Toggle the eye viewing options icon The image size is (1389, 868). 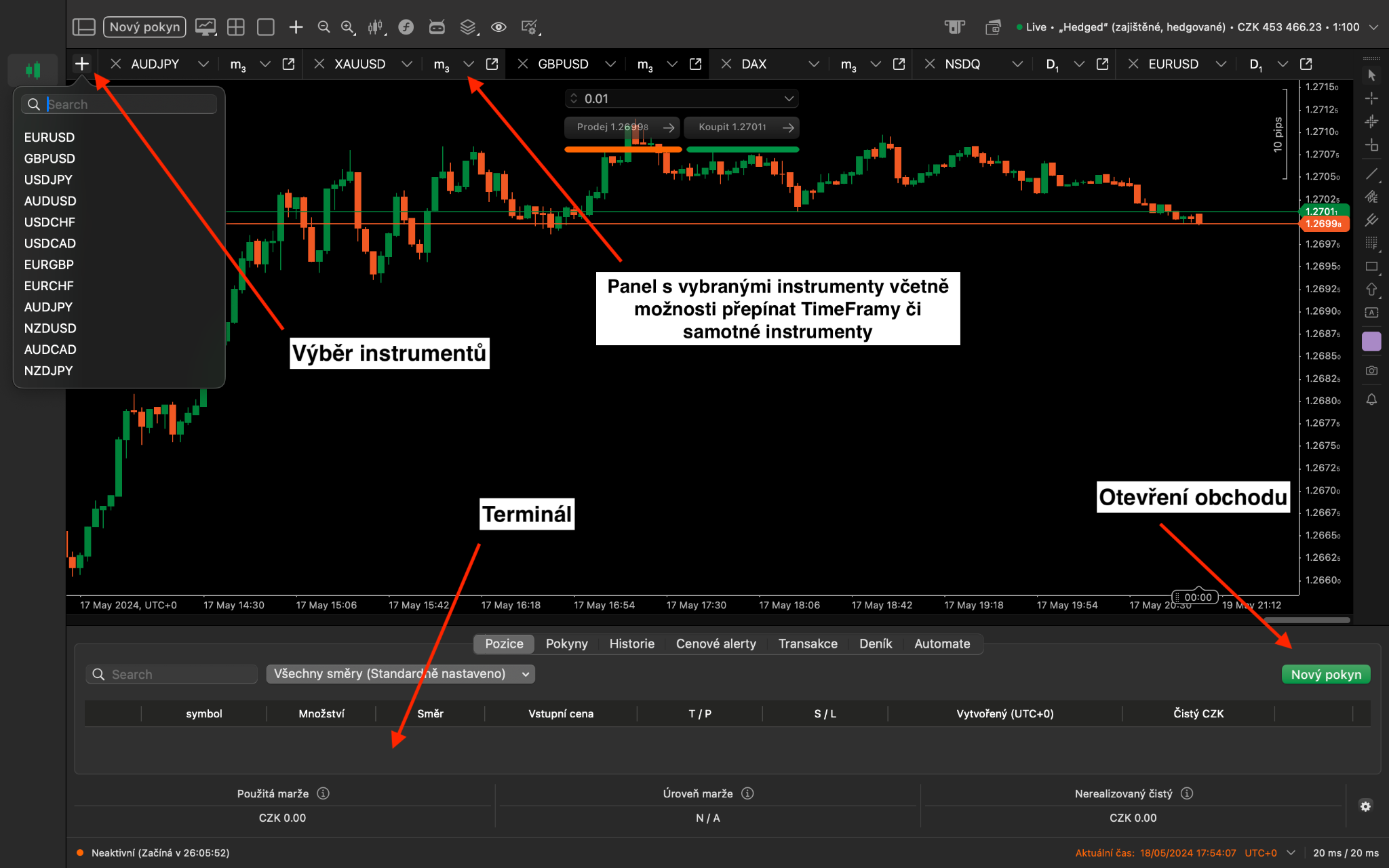click(498, 27)
